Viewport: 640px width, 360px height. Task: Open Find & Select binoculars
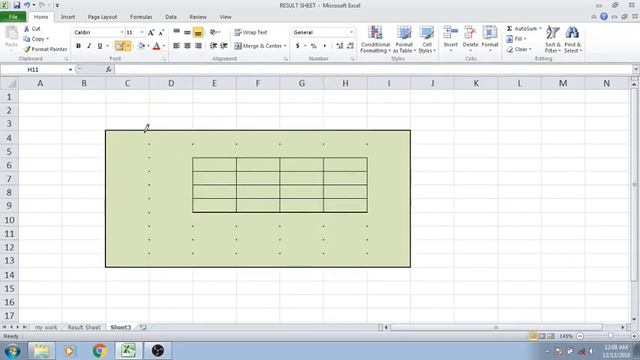point(572,39)
